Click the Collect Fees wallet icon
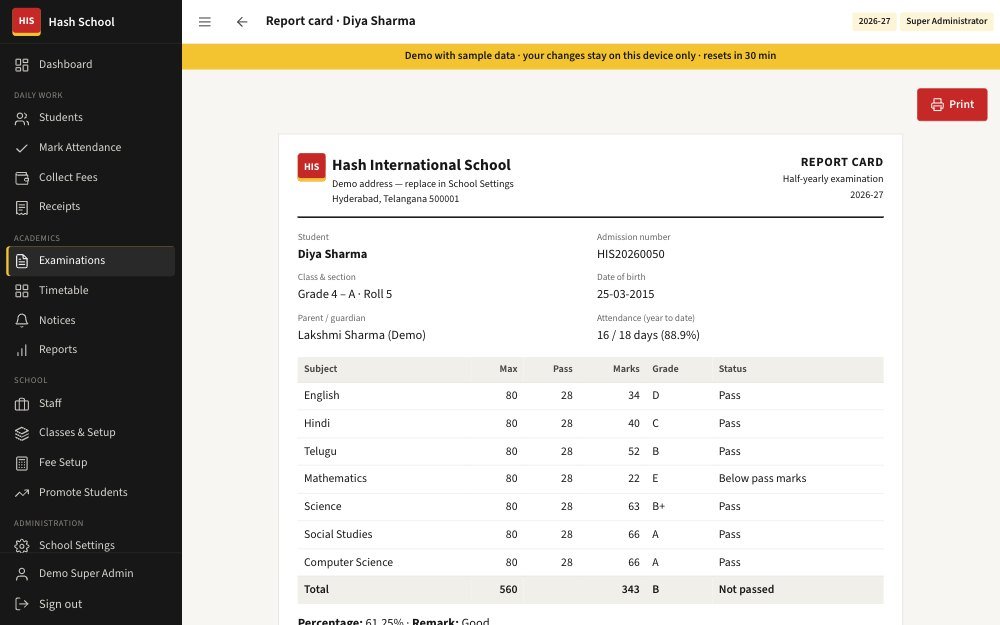The width and height of the screenshot is (1000, 625). point(22,178)
